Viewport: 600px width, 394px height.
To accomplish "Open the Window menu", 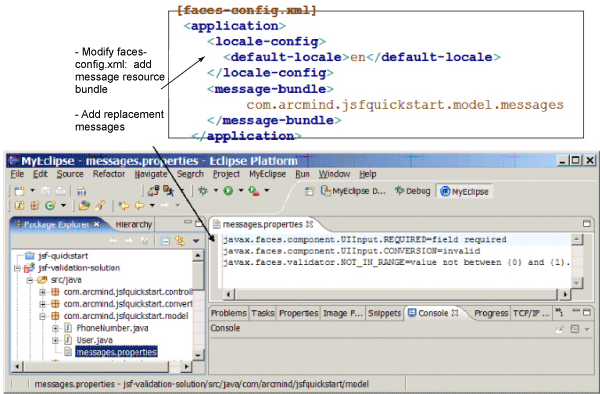I will (334, 174).
